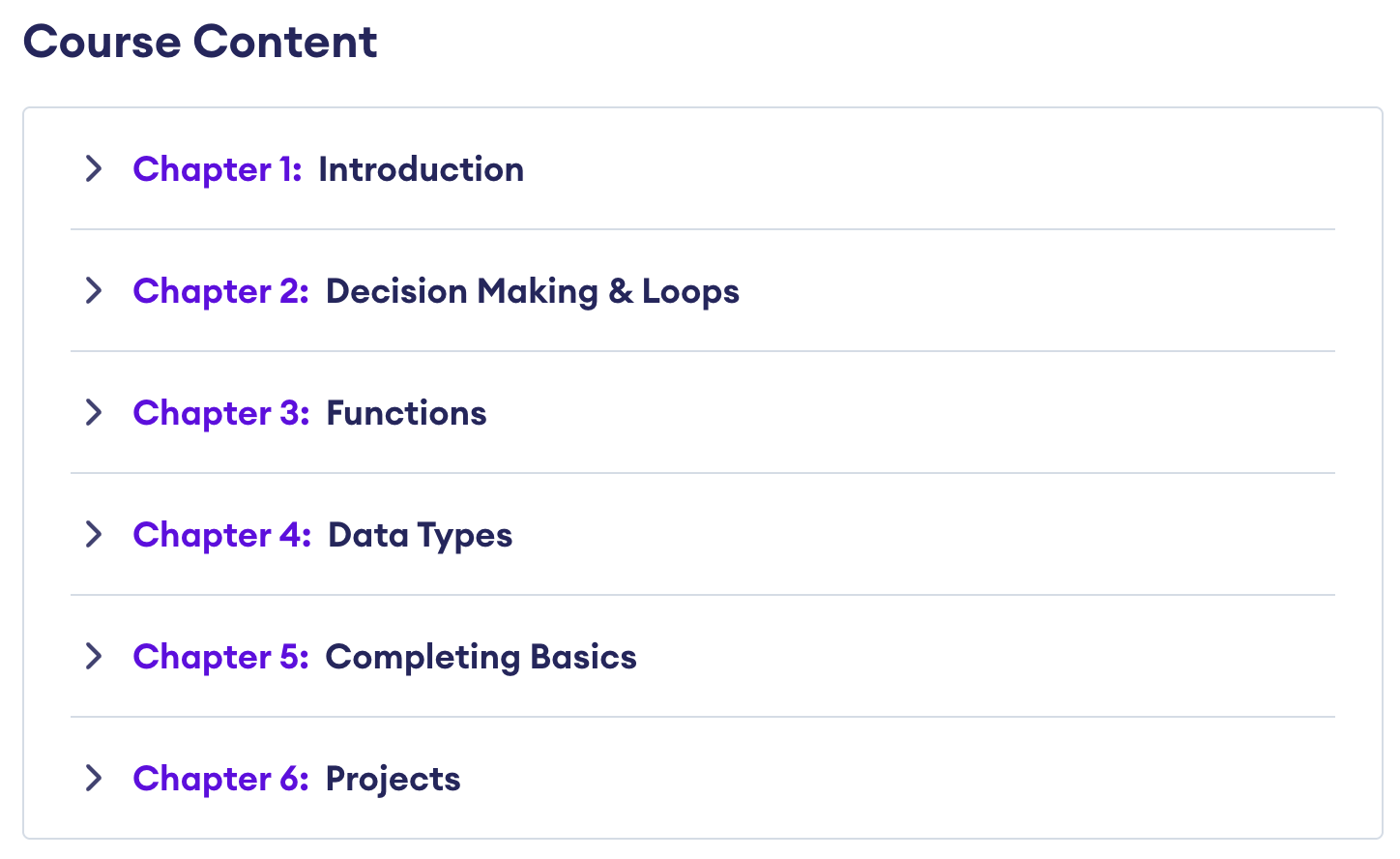The image size is (1400, 859).
Task: Click the chevron arrow next to Chapter 1
Action: pos(94,168)
